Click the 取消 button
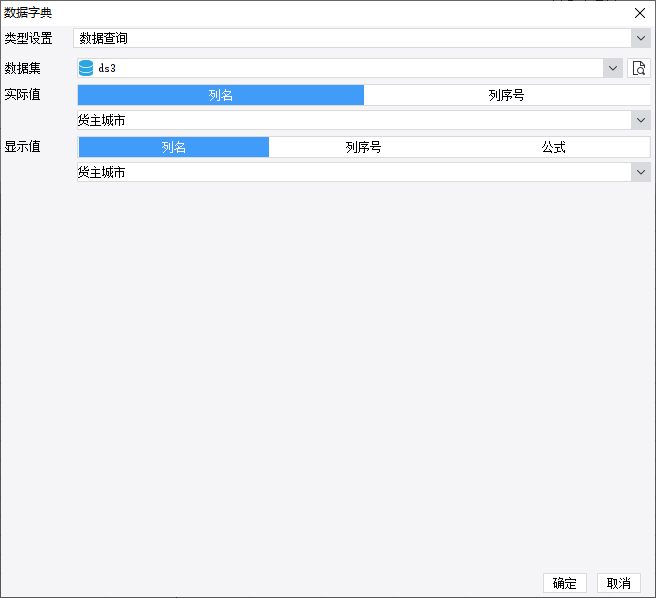Screen dimensions: 656x598 tap(619, 583)
